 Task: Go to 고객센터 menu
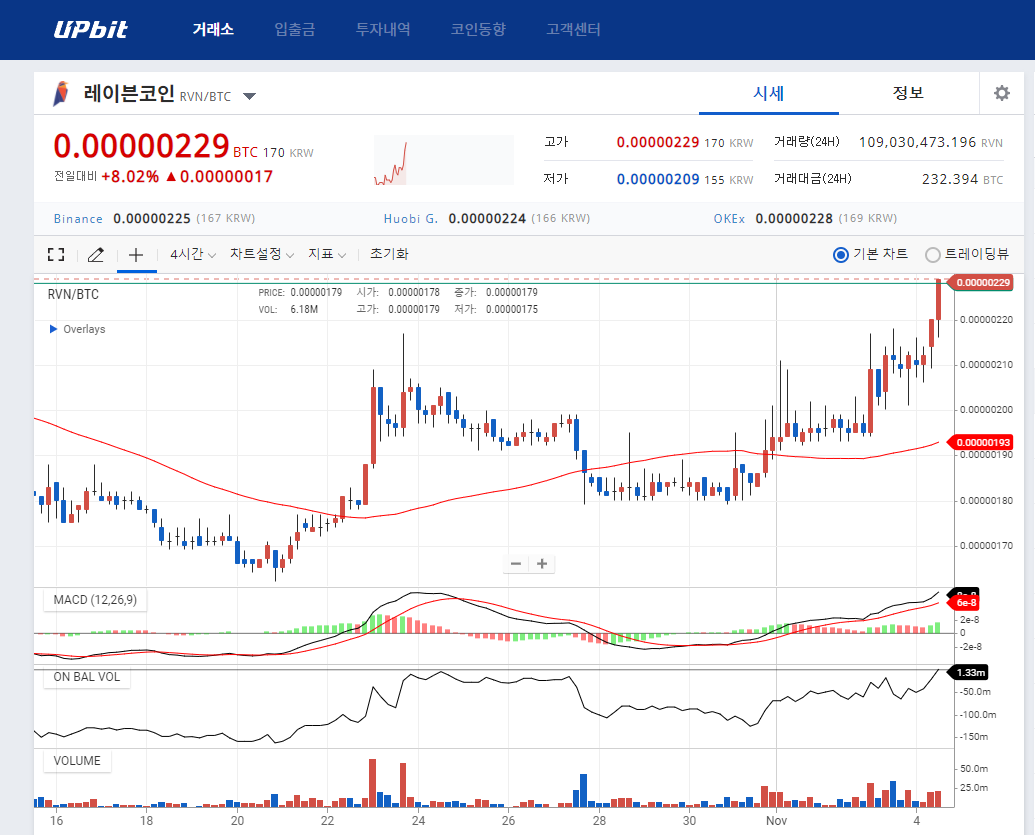pyautogui.click(x=573, y=29)
